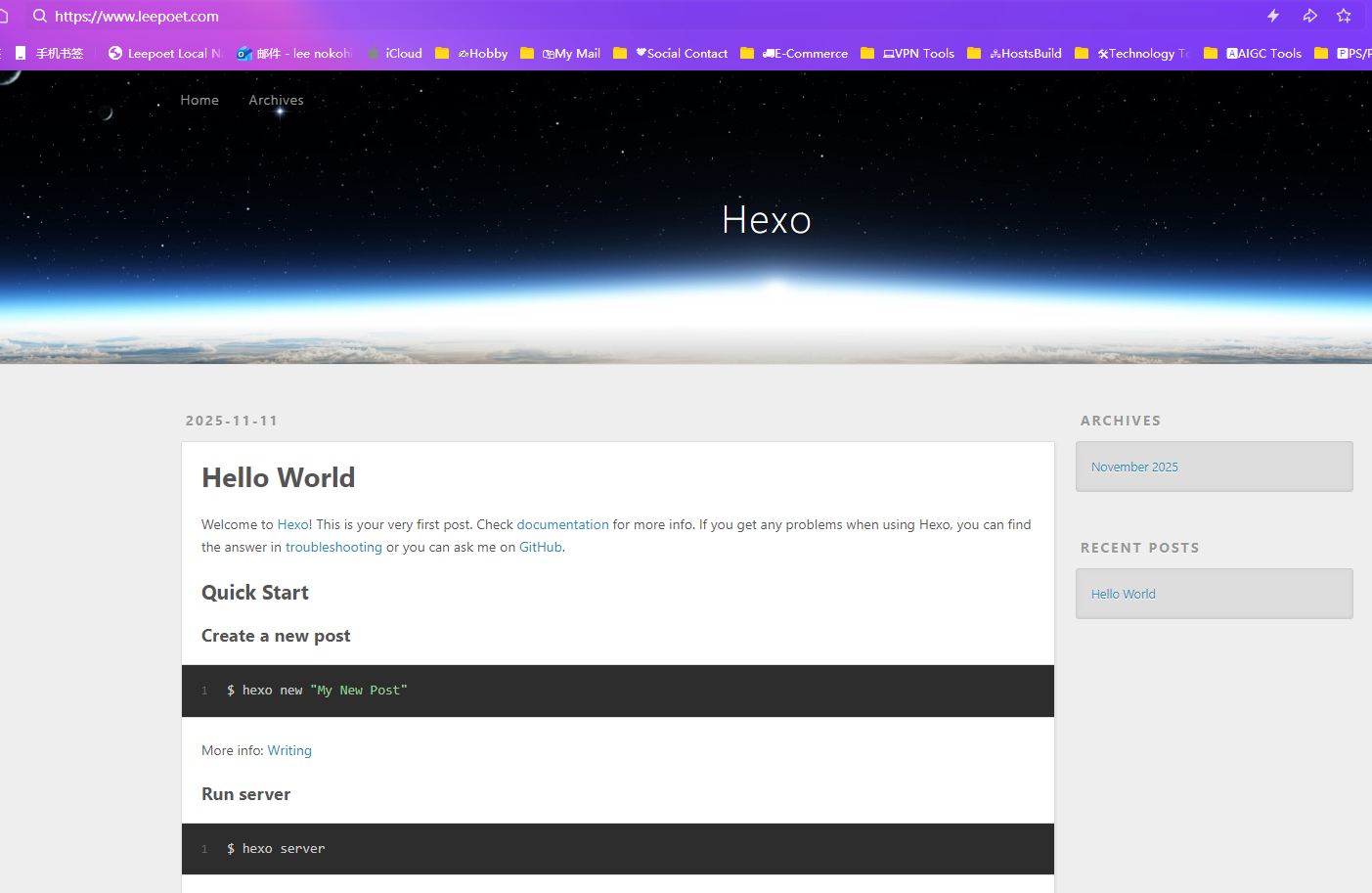Open the 手机书签 mobile bookmarks
The image size is (1372, 893).
pyautogui.click(x=50, y=54)
